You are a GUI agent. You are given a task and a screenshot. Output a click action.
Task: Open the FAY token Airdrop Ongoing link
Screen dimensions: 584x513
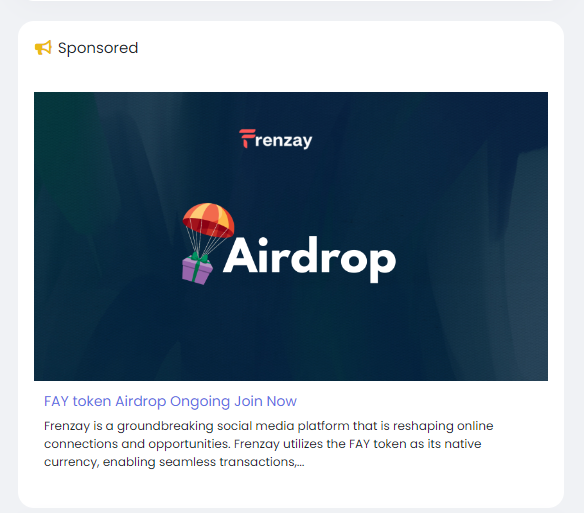coord(170,401)
